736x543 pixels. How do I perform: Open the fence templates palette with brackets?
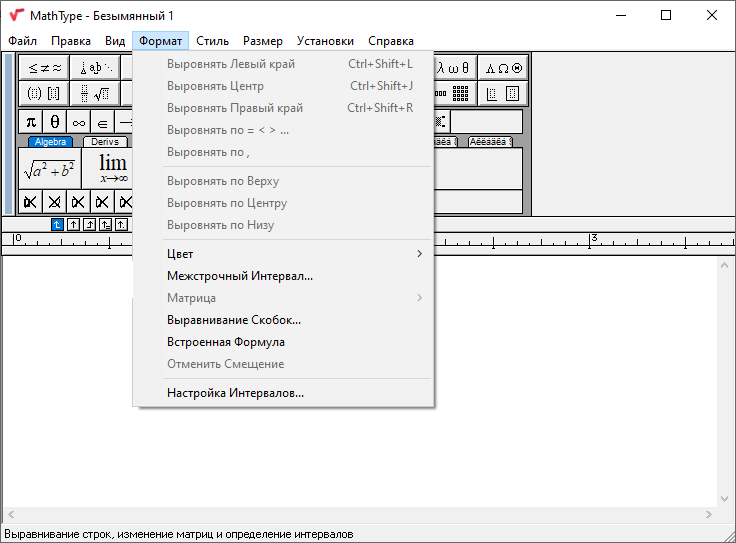point(44,94)
